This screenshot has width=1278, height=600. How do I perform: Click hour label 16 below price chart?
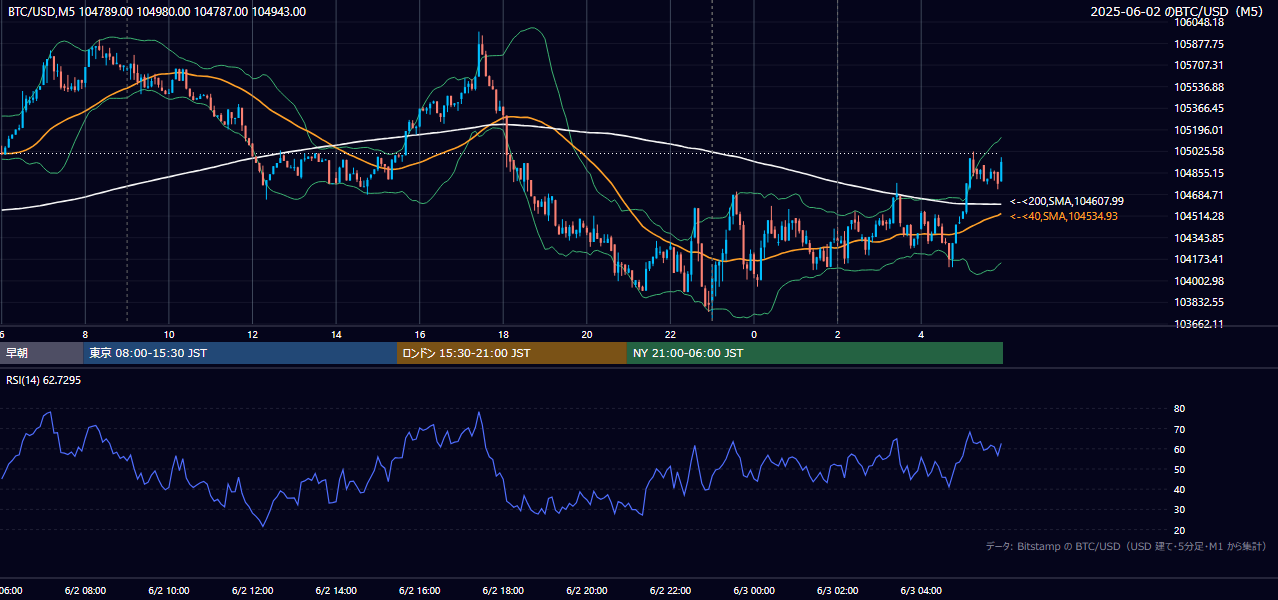coord(420,334)
